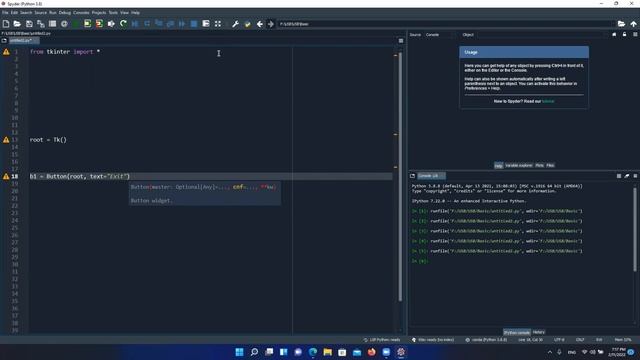
Task: Open the Help pane Source dropdown
Action: point(439,35)
